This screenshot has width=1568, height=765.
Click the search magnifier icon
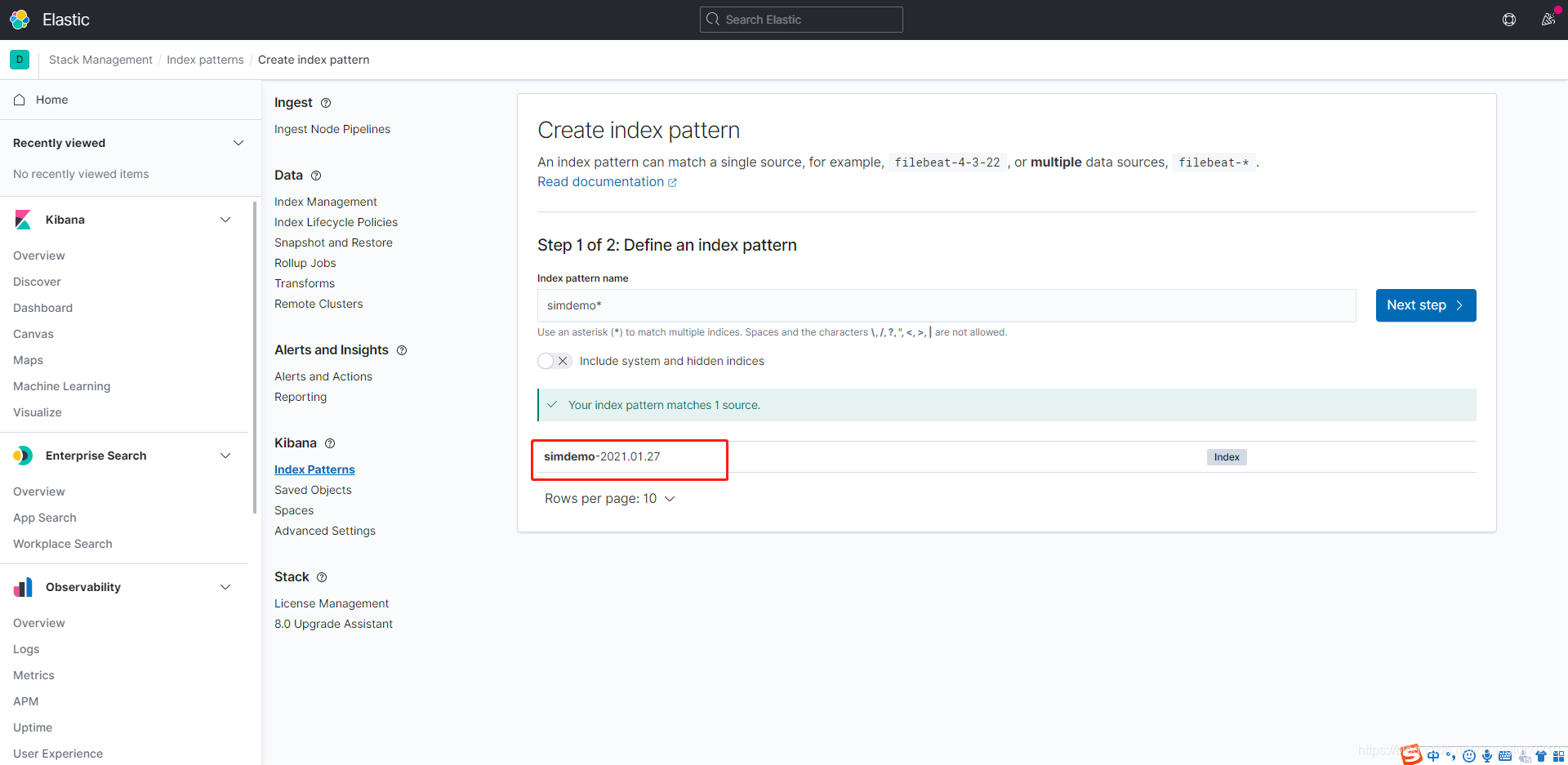(x=713, y=20)
